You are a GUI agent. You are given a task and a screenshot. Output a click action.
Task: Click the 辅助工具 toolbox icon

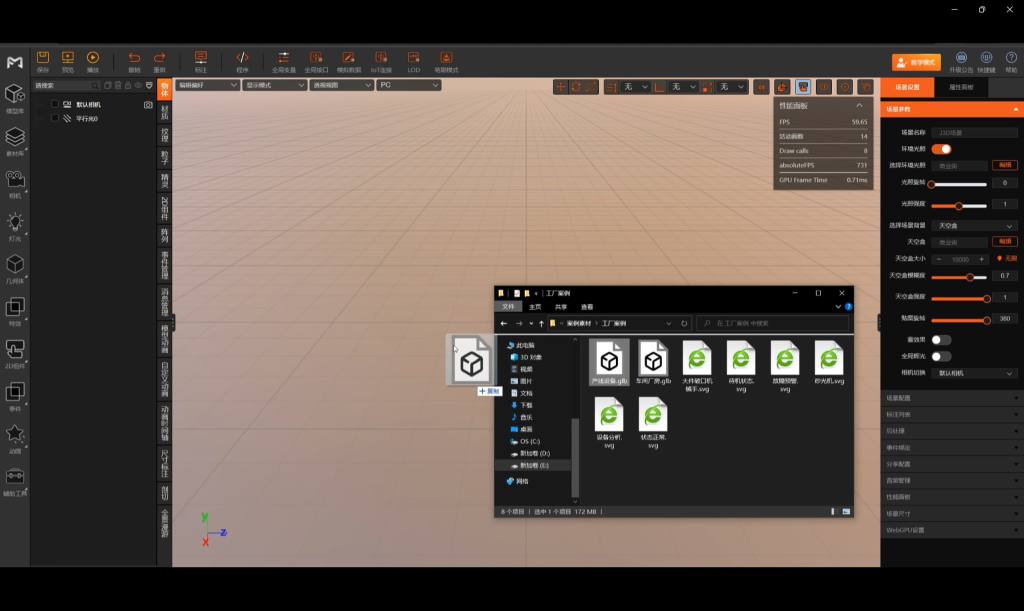pos(15,477)
